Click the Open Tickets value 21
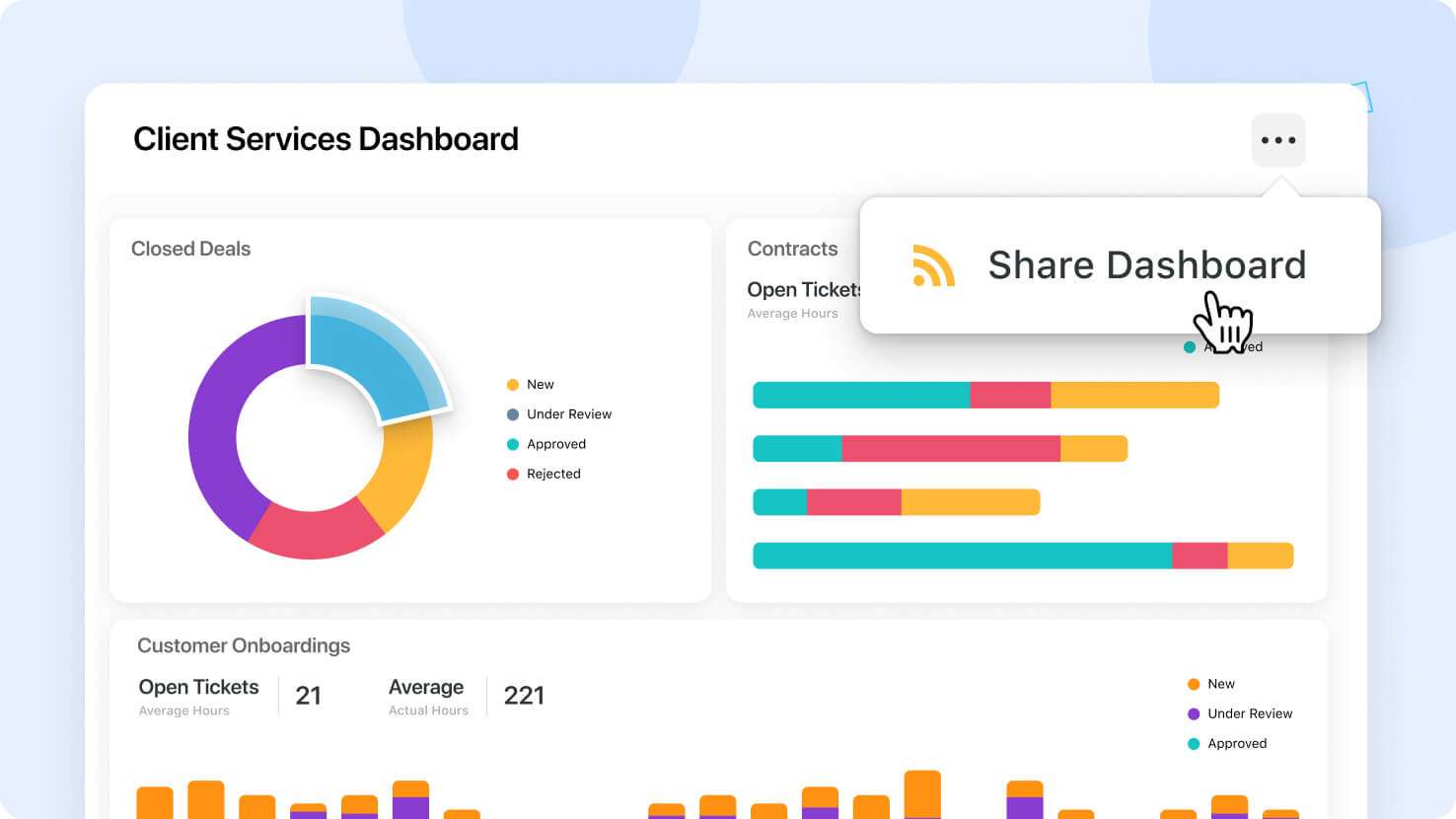Viewport: 1456px width, 819px height. pyautogui.click(x=308, y=696)
